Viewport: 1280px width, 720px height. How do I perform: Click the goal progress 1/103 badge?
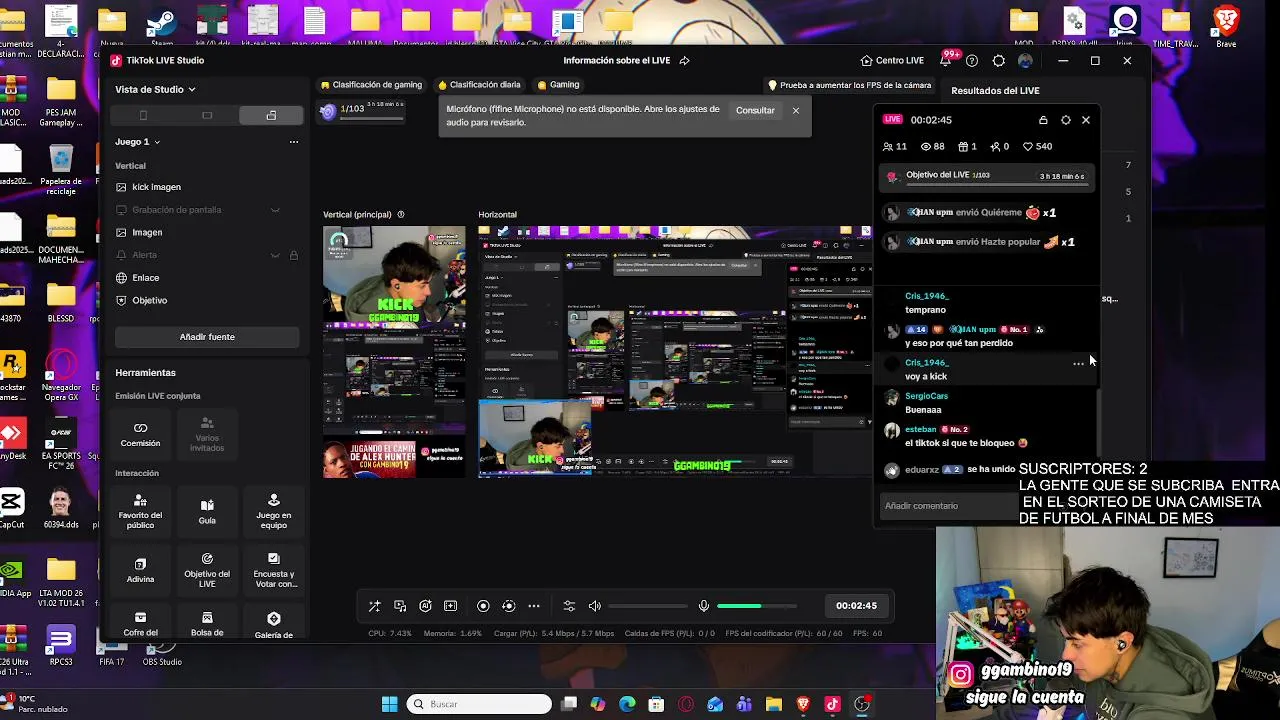362,111
